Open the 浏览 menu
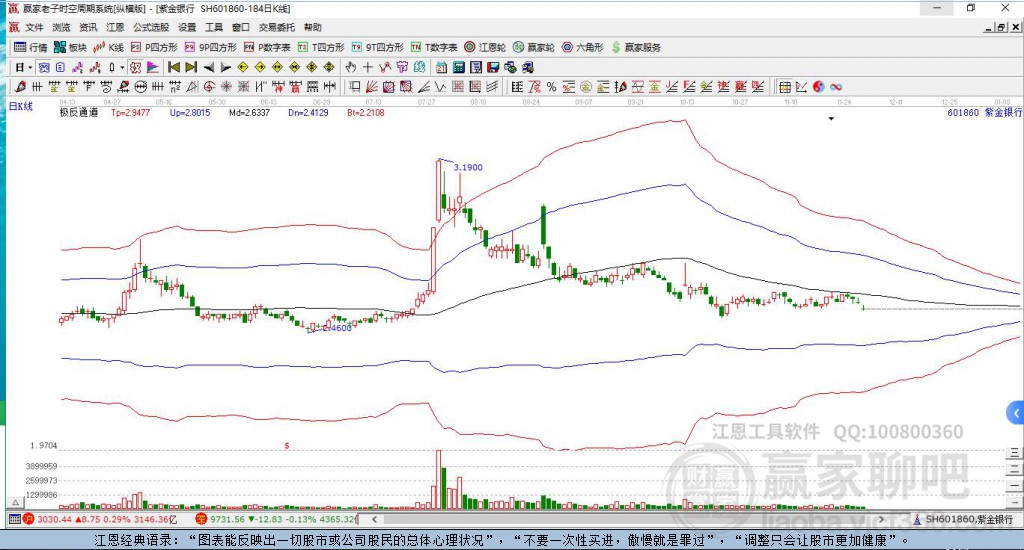Screen dimensions: 1024x550 pyautogui.click(x=61, y=27)
